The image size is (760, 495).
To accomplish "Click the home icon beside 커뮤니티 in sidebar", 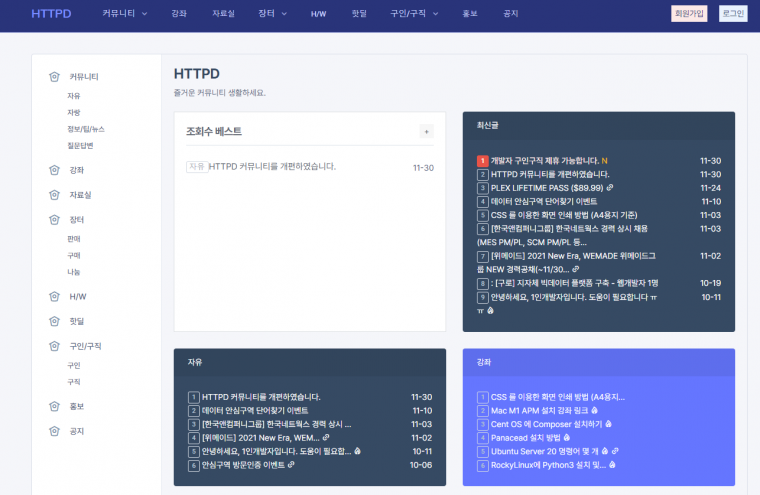I will pos(54,76).
